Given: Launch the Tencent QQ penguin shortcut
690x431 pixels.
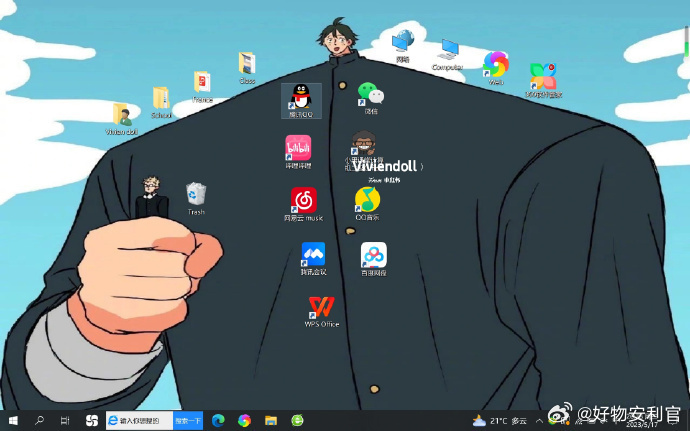Looking at the screenshot, I should point(301,99).
